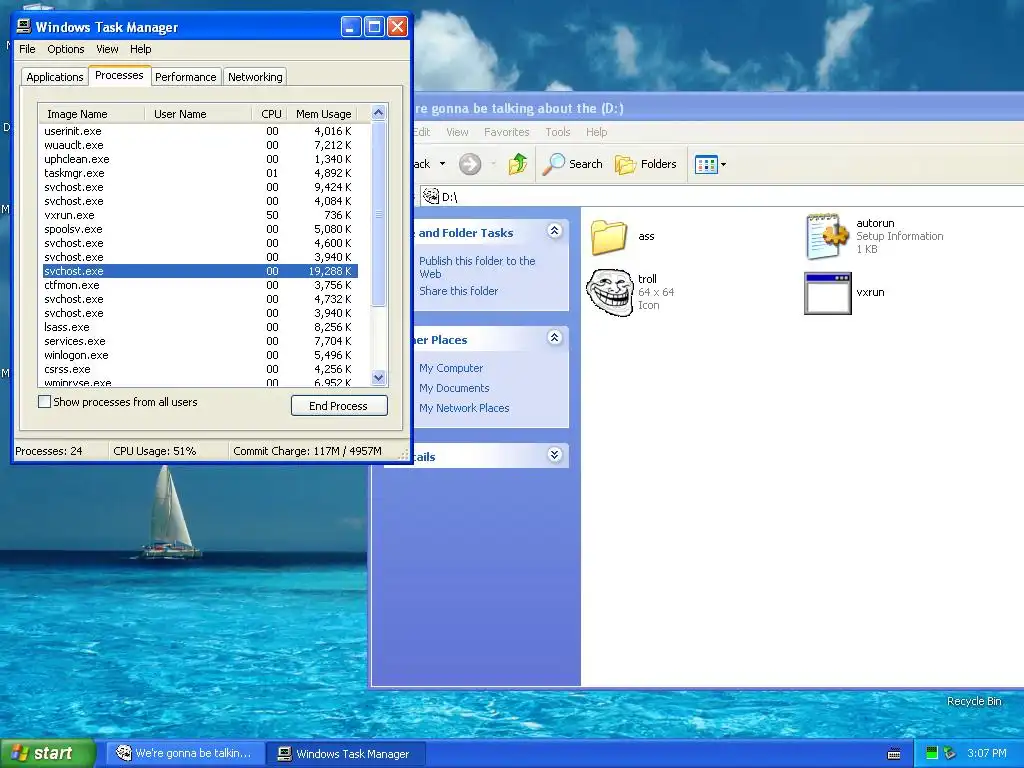
Task: Select the winlogon.exe process row
Action: point(200,355)
